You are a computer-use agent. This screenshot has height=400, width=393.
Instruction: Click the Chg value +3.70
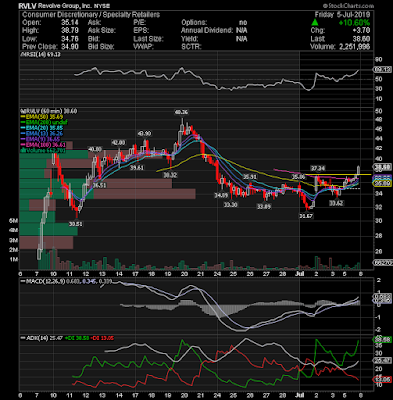(361, 30)
